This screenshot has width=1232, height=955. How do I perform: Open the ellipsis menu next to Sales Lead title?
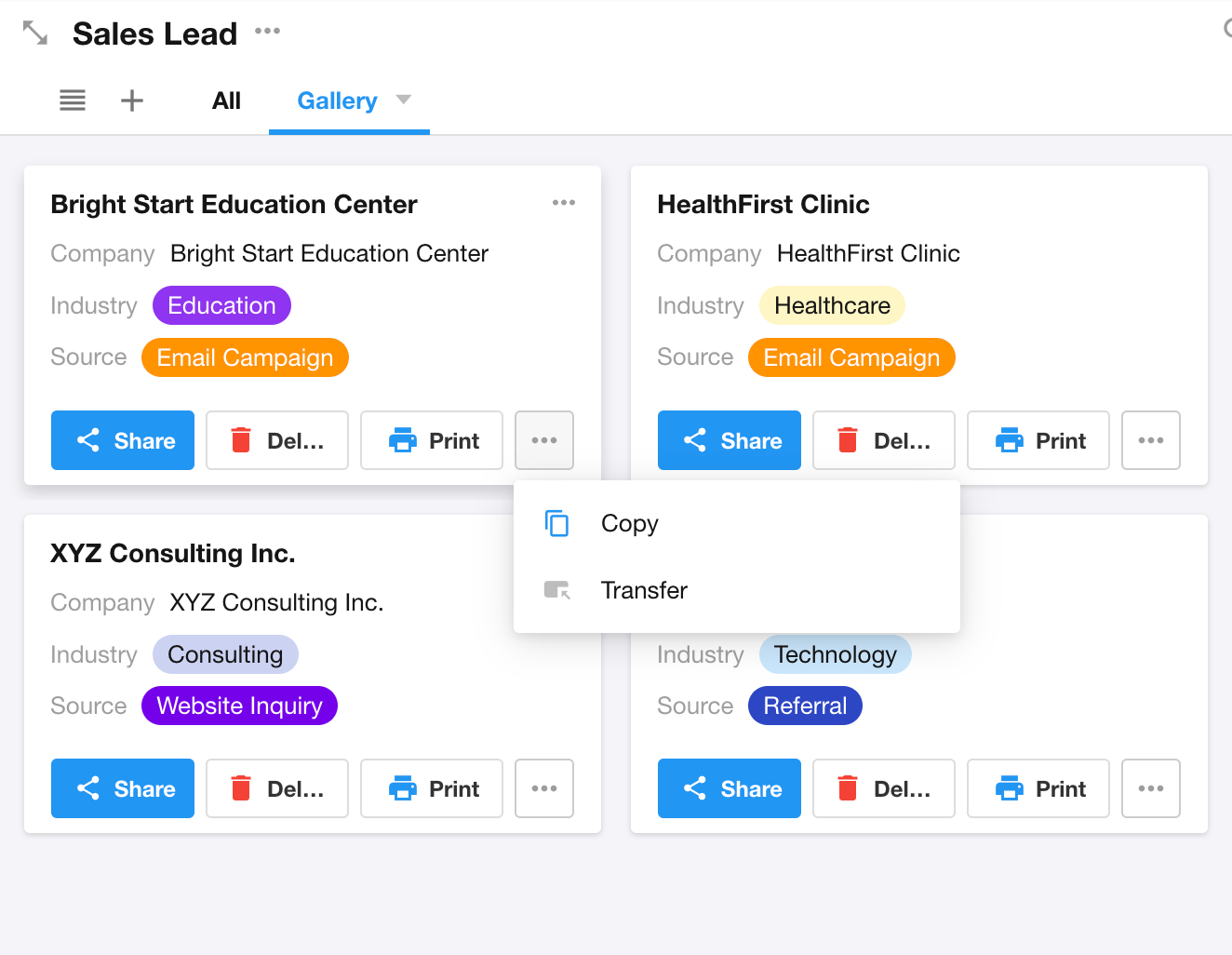(268, 31)
